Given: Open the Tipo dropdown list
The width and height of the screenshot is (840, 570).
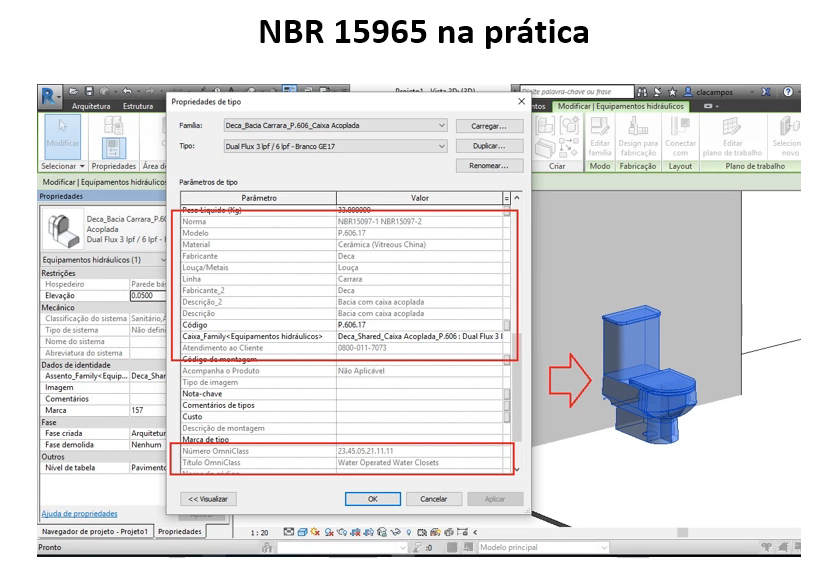Looking at the screenshot, I should [442, 146].
